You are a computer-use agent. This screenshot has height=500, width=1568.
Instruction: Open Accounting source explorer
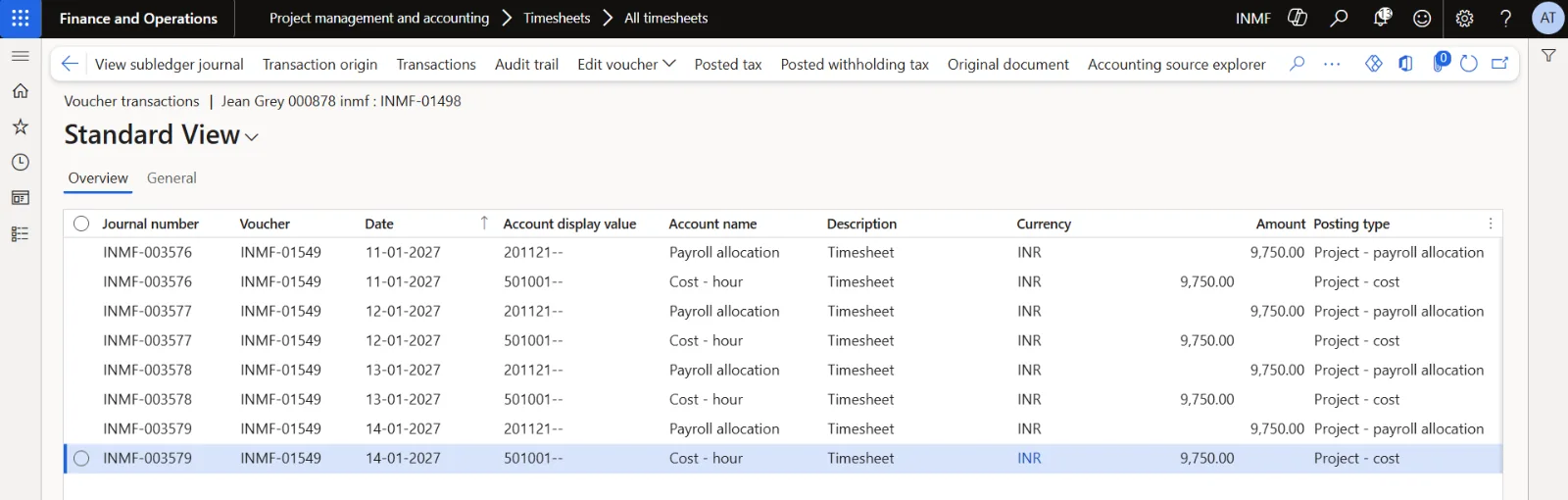pyautogui.click(x=1177, y=64)
